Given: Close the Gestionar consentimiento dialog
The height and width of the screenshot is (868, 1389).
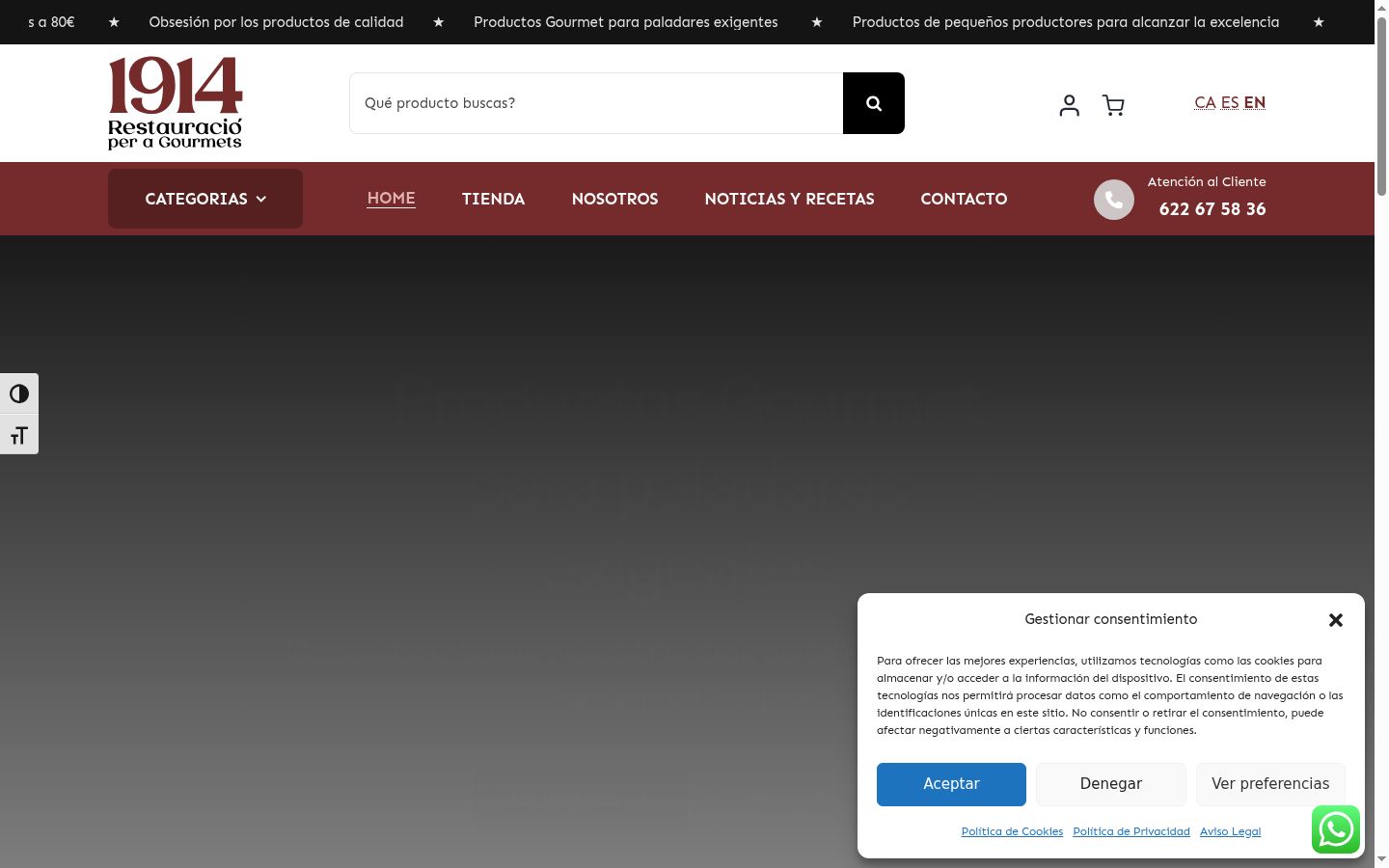Looking at the screenshot, I should tap(1336, 620).
